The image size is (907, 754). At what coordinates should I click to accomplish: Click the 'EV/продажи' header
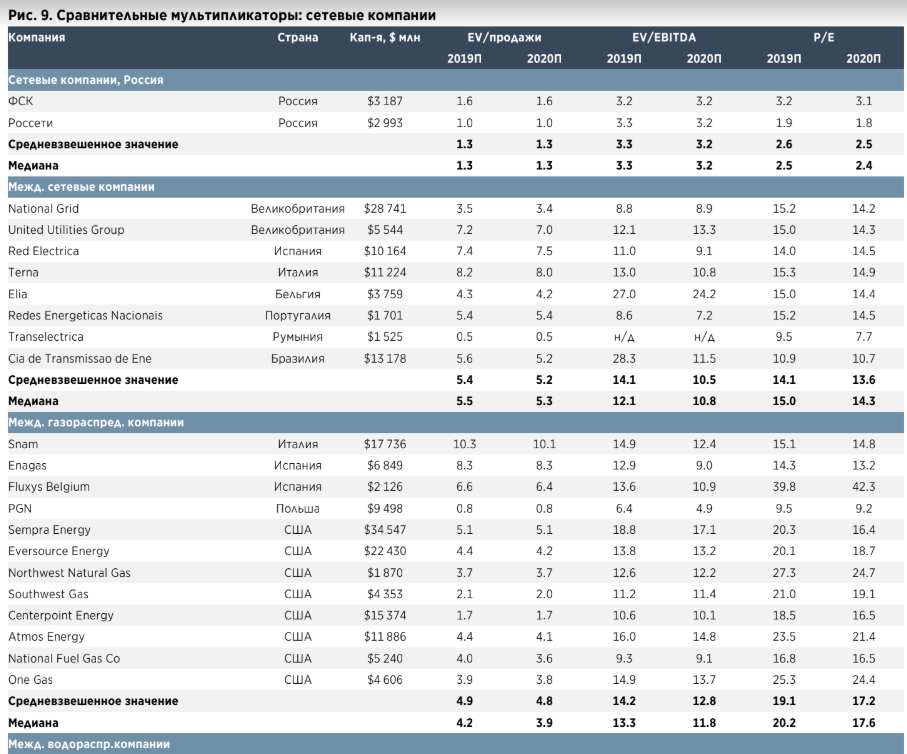(x=504, y=38)
